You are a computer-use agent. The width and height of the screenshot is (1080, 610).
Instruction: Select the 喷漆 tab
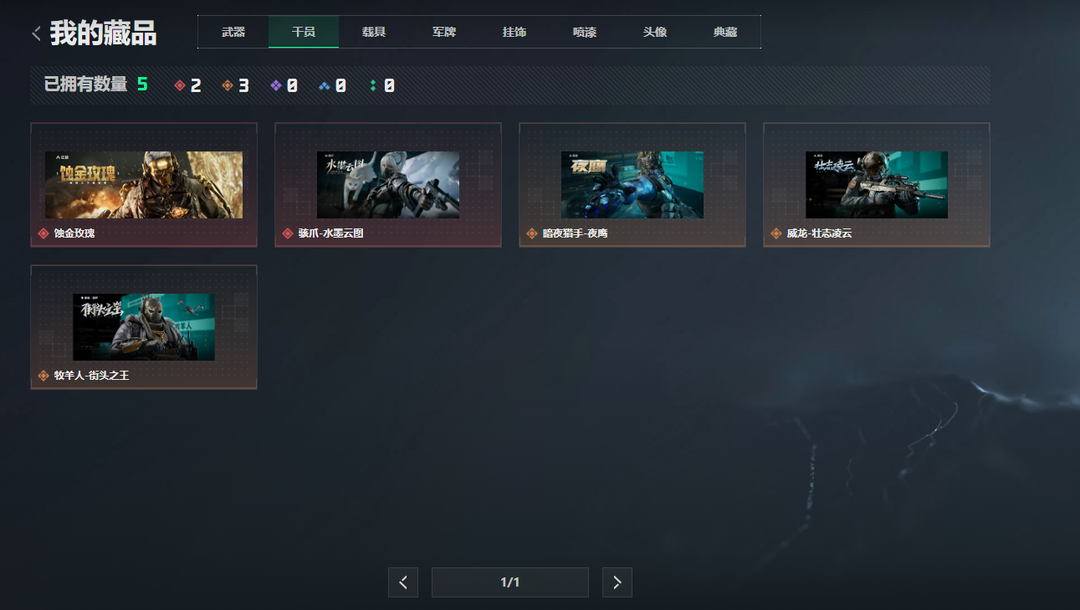coord(585,32)
